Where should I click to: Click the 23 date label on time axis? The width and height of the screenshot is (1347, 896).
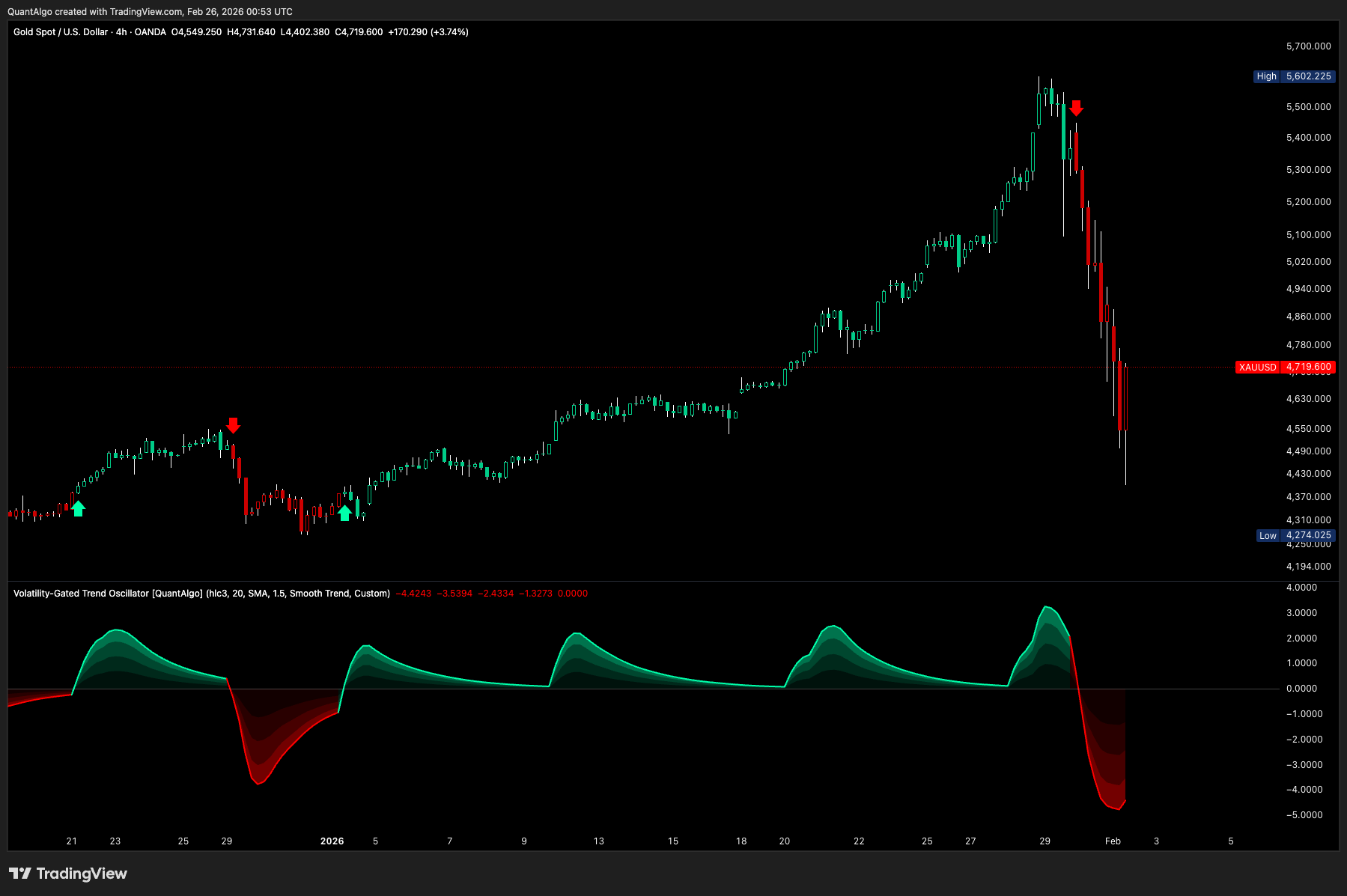tap(115, 841)
